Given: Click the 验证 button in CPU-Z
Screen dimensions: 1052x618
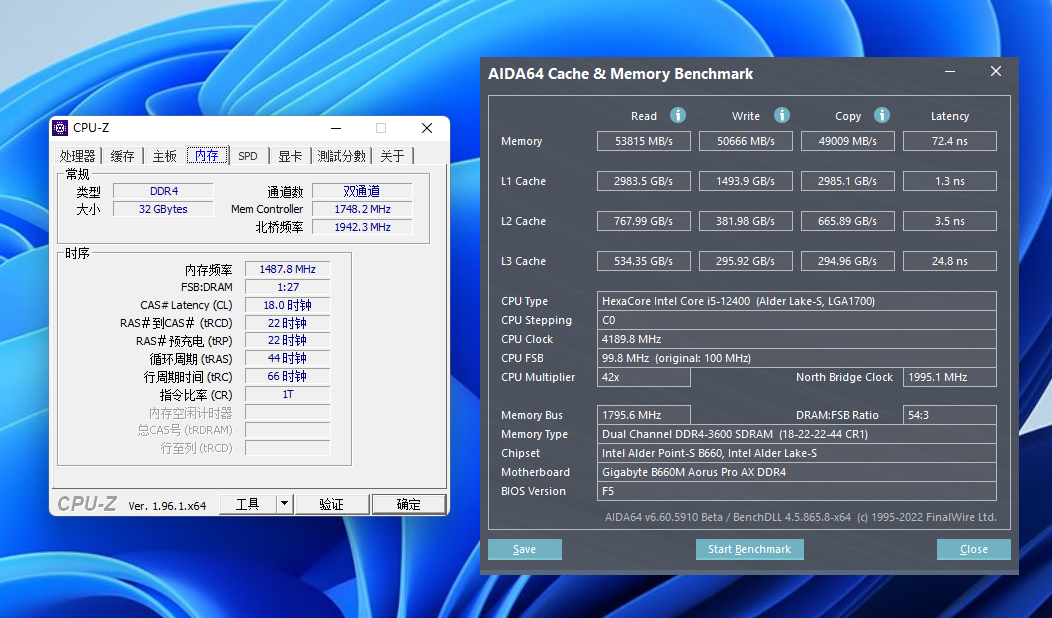Looking at the screenshot, I should [331, 504].
